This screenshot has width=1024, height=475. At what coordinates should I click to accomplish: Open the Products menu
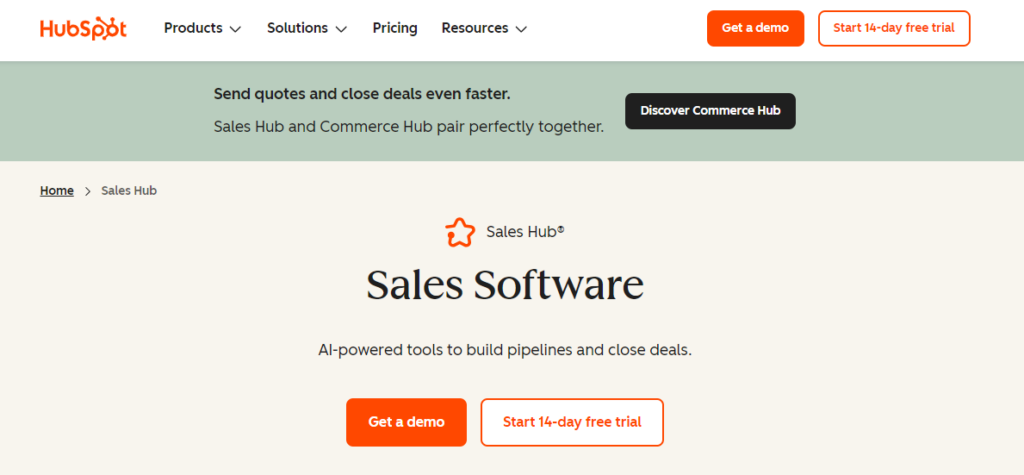click(x=203, y=28)
